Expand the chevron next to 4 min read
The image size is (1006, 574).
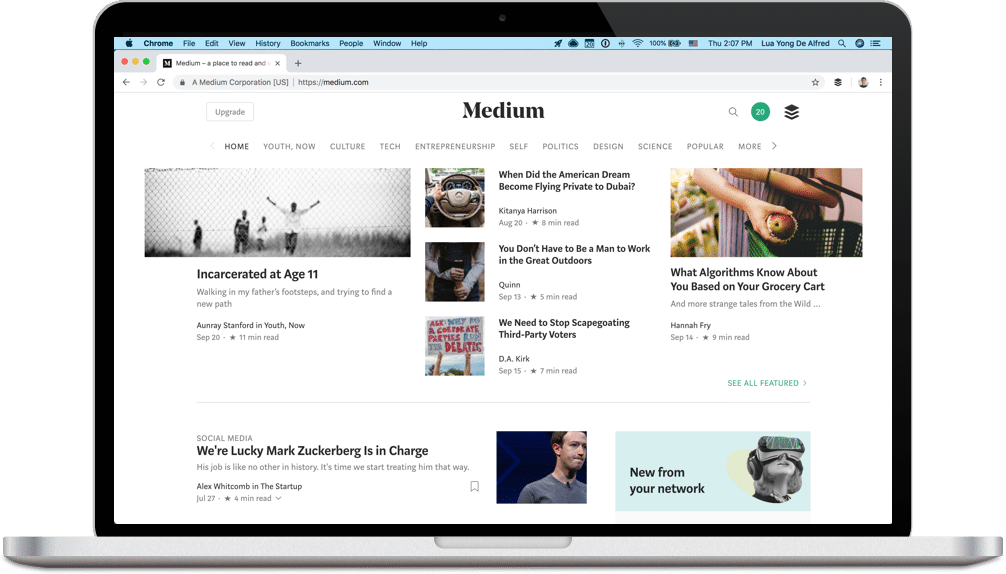(278, 498)
